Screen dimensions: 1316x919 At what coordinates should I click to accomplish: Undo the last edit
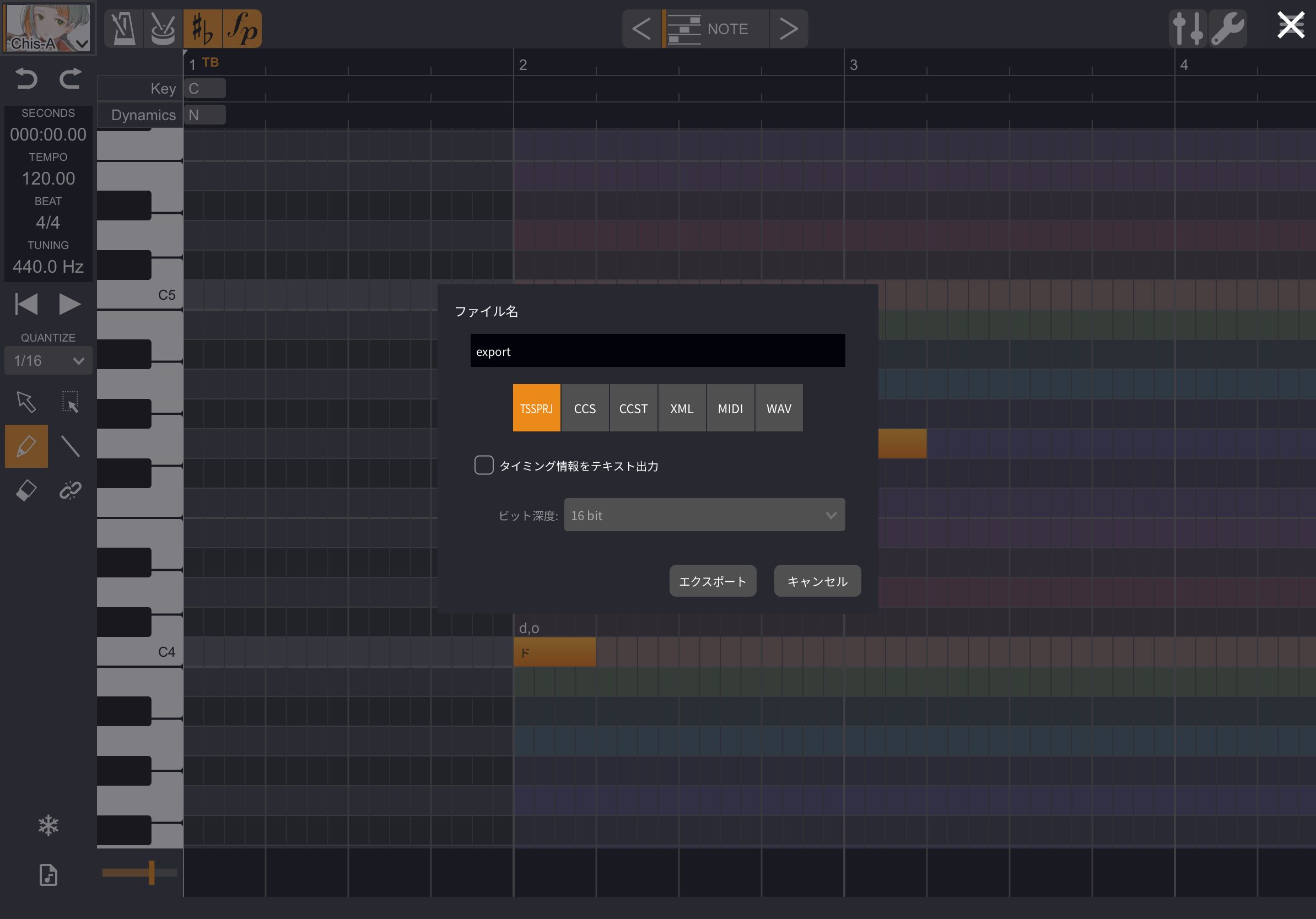point(26,78)
